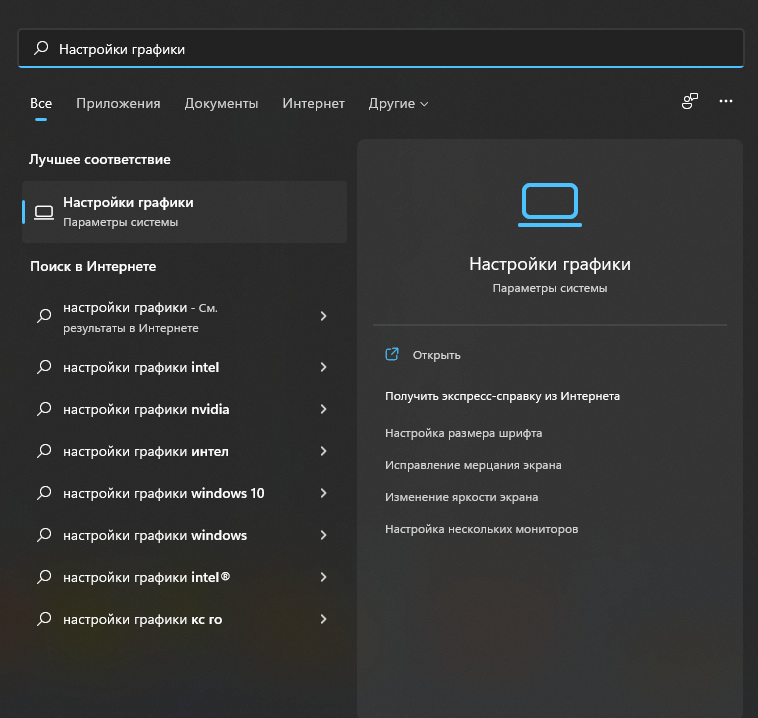Open 'Настройка размера шрифта' help link
The height and width of the screenshot is (718, 758).
(463, 433)
